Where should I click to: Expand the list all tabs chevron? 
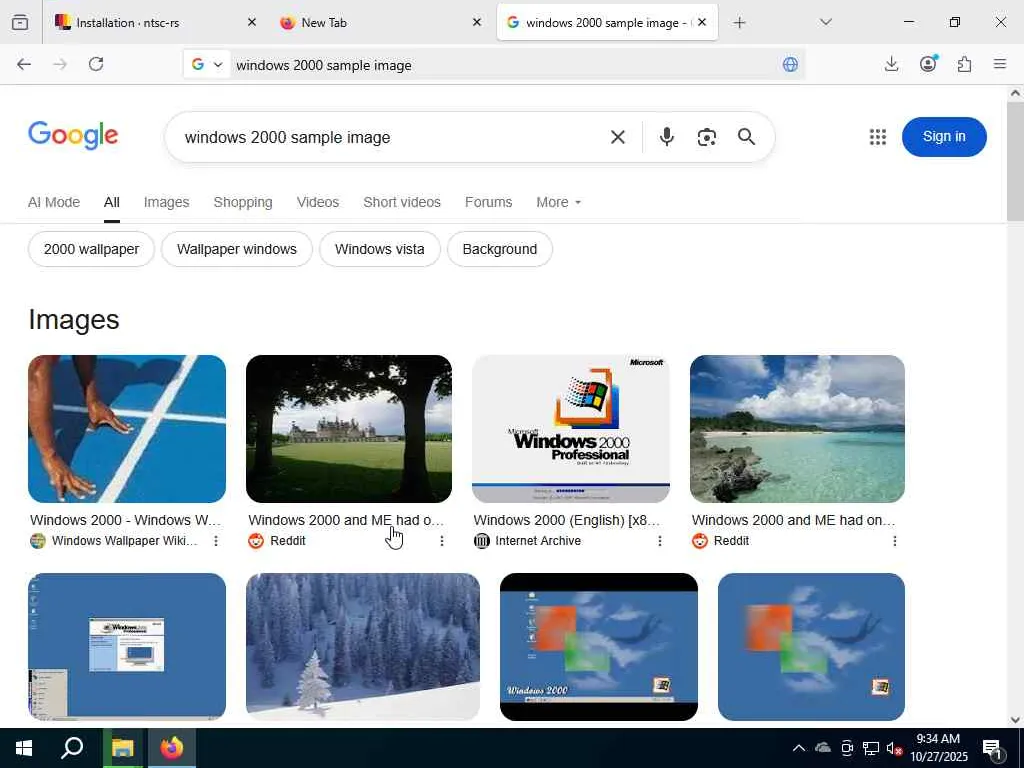tap(825, 22)
